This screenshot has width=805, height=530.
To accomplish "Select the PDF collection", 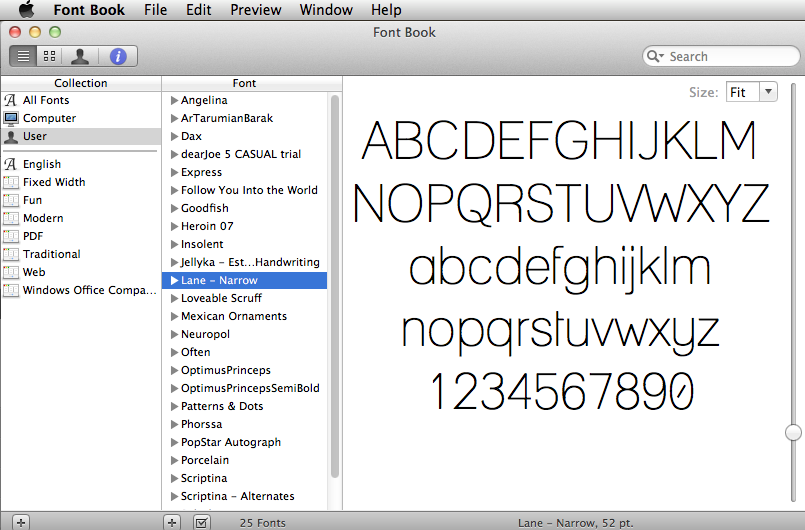I will (x=81, y=236).
